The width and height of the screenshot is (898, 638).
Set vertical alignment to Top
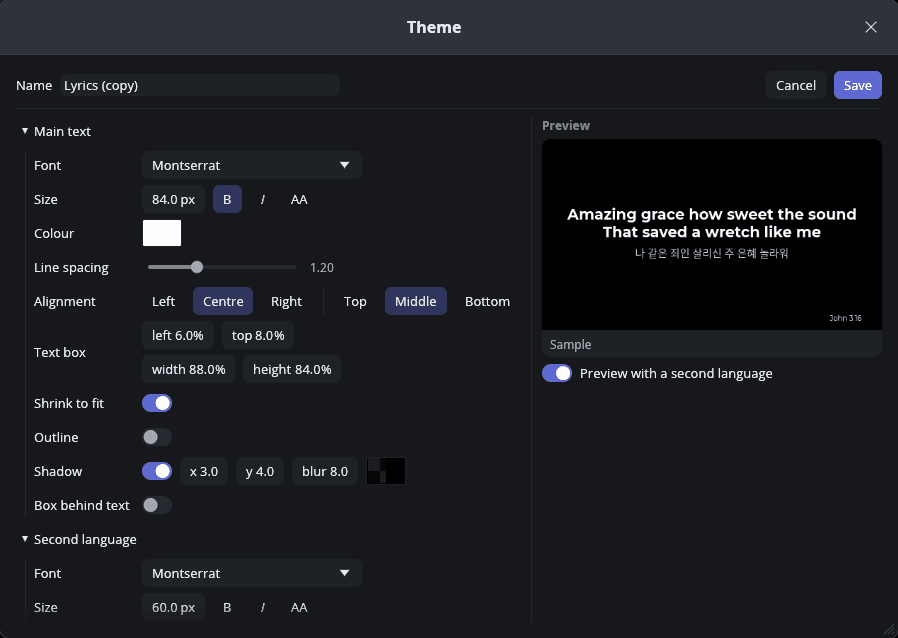(355, 301)
